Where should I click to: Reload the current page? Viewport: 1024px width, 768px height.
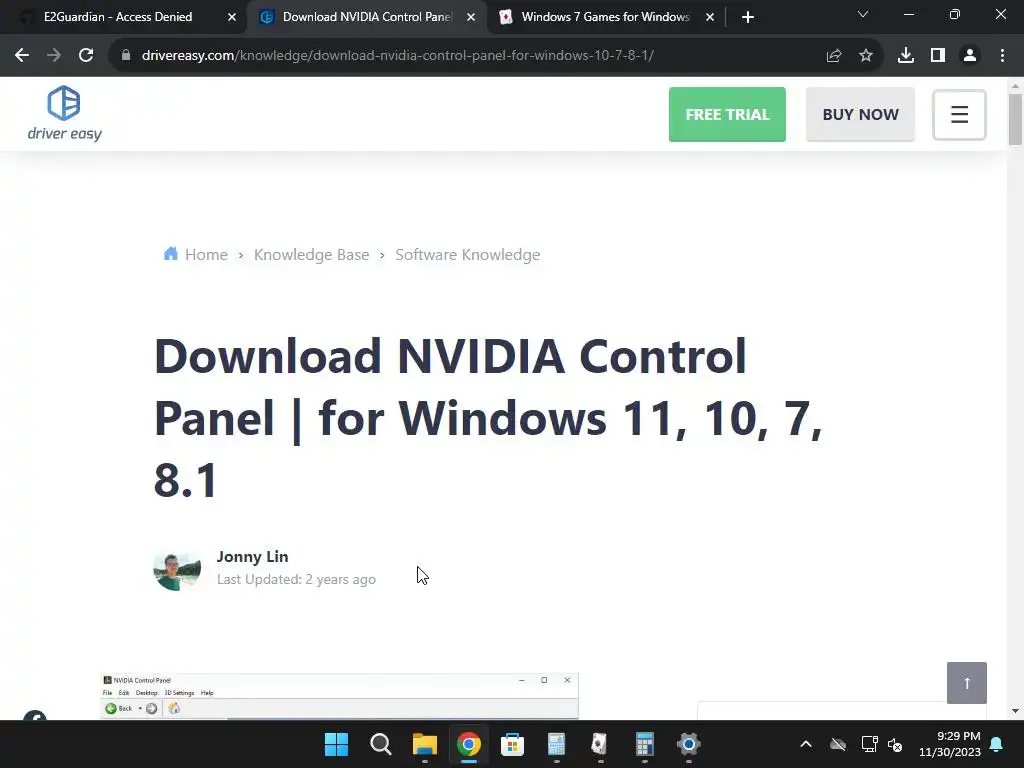coord(86,56)
